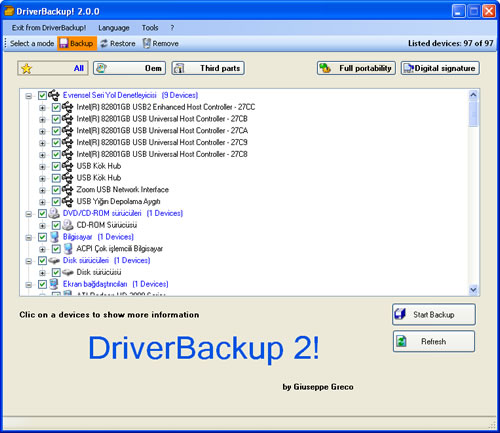
Task: Toggle the Digital signature filter button
Action: pos(440,68)
